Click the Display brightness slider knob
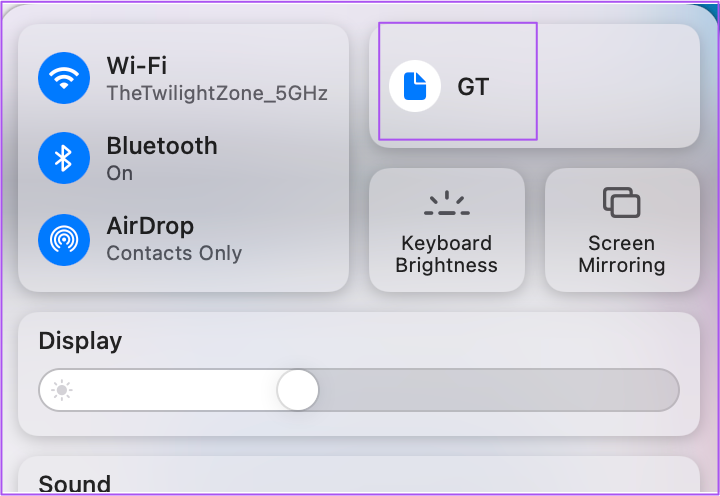720x496 pixels. point(298,390)
